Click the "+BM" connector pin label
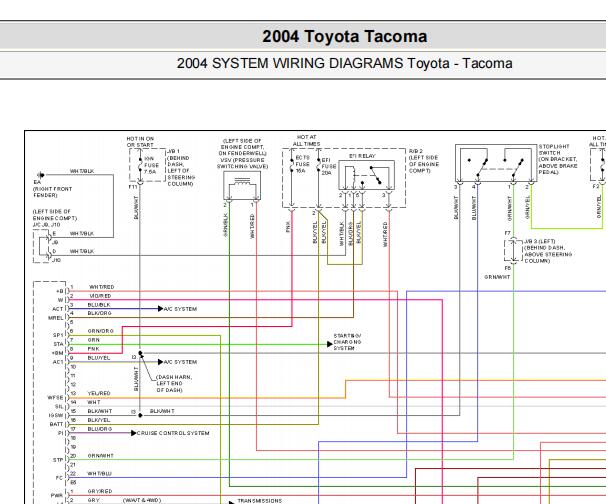The width and height of the screenshot is (606, 504). pos(58,353)
